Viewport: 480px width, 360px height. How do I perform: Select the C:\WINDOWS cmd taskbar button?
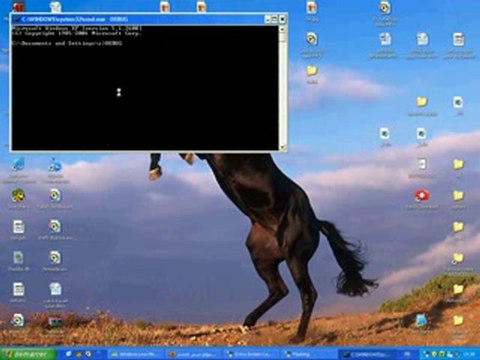coord(368,354)
